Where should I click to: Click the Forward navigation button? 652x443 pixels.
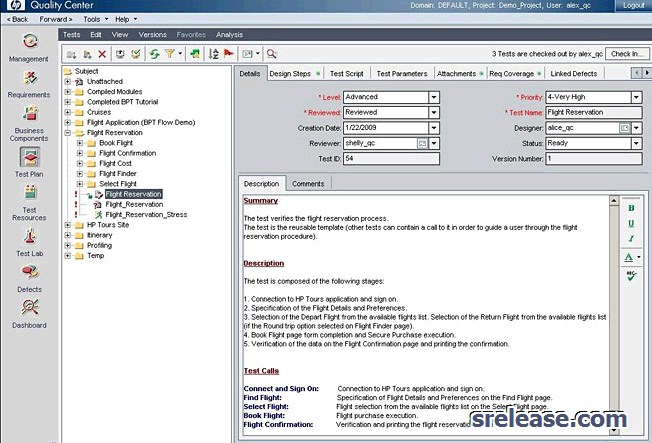click(x=56, y=20)
